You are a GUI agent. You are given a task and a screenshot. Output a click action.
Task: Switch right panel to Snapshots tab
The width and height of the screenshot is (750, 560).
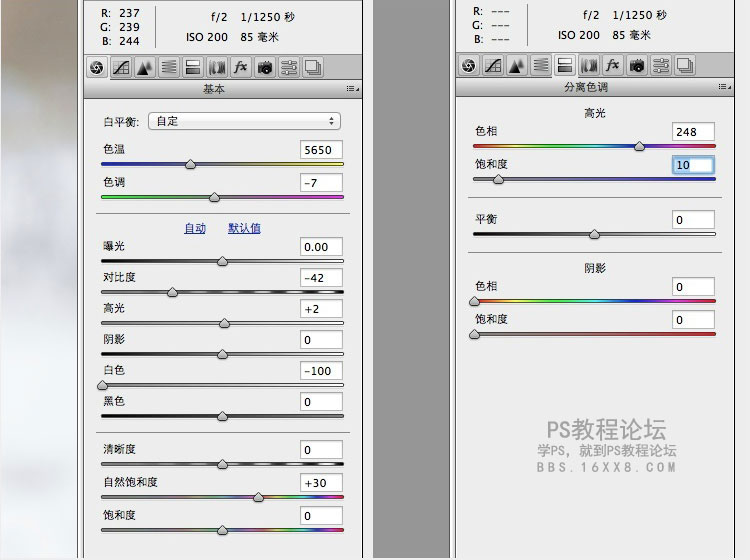pyautogui.click(x=684, y=66)
